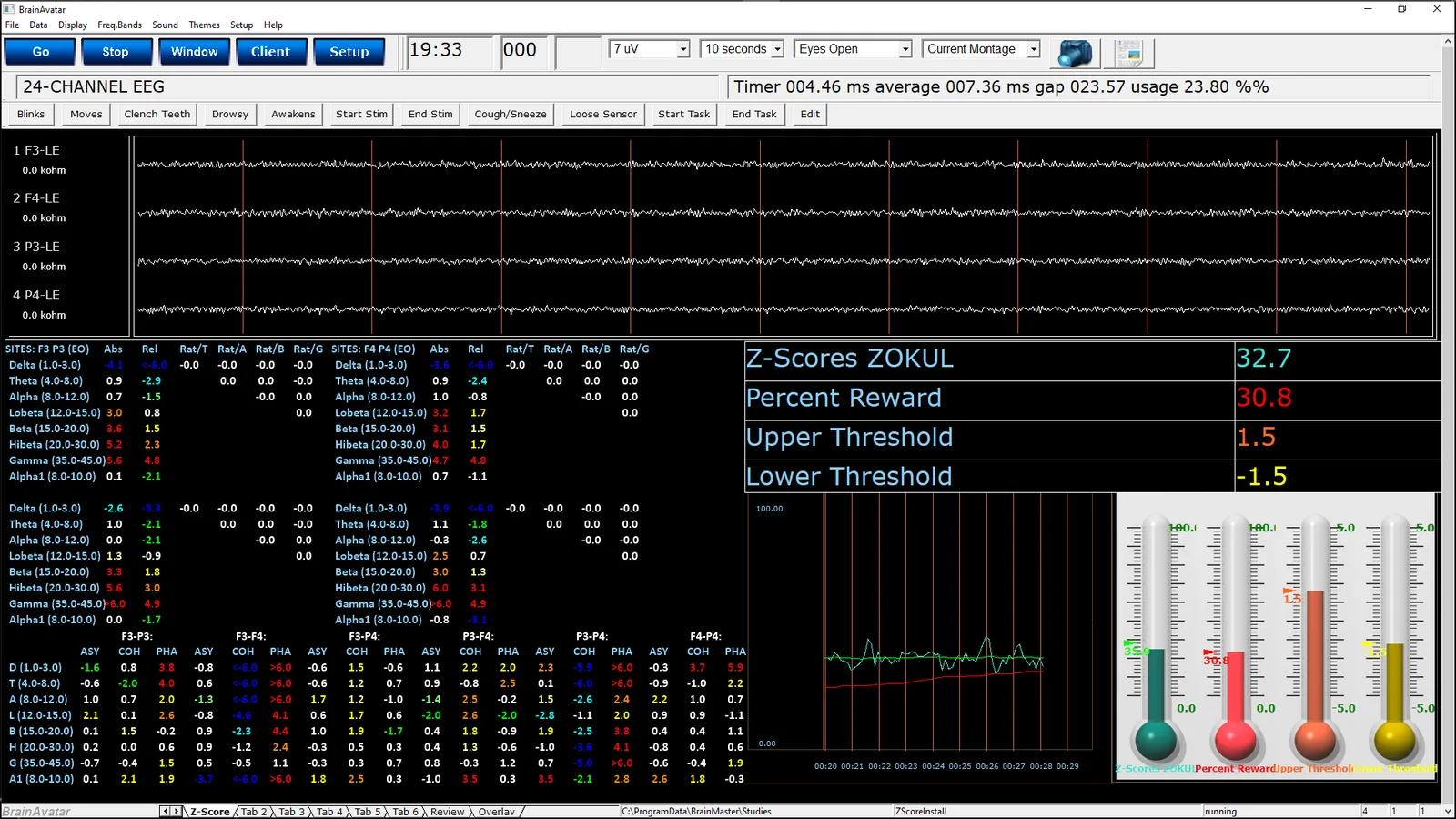Image resolution: width=1456 pixels, height=819 pixels.
Task: Click the blue Stop button
Action: point(115,52)
